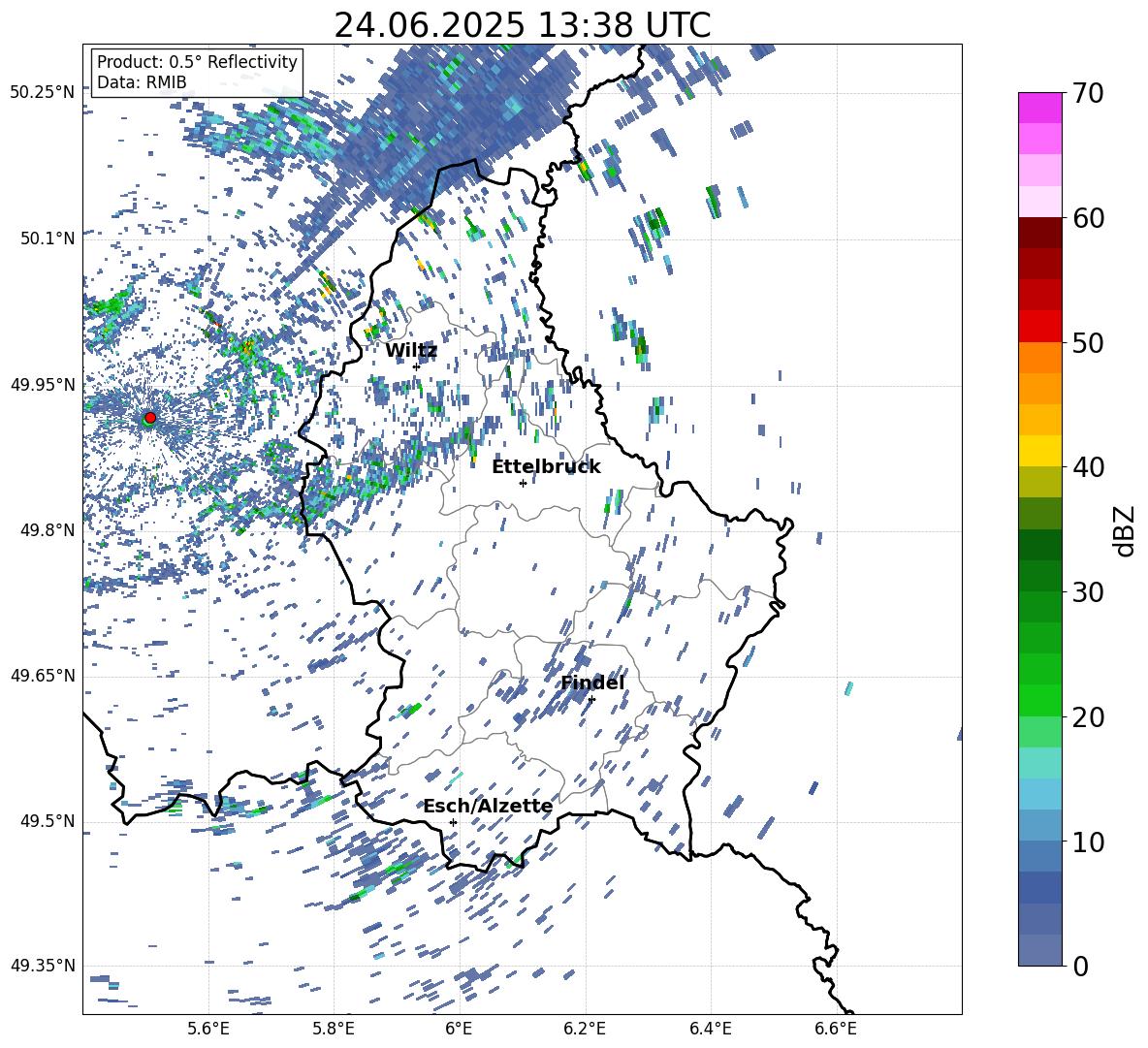Click the Findel location cross marker
Screen dimensions: 1148x1048
pyautogui.click(x=591, y=699)
